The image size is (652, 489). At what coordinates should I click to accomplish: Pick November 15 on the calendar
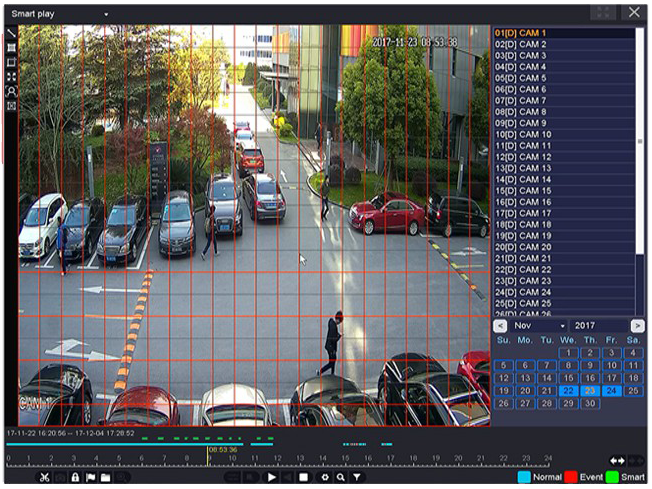coord(568,378)
